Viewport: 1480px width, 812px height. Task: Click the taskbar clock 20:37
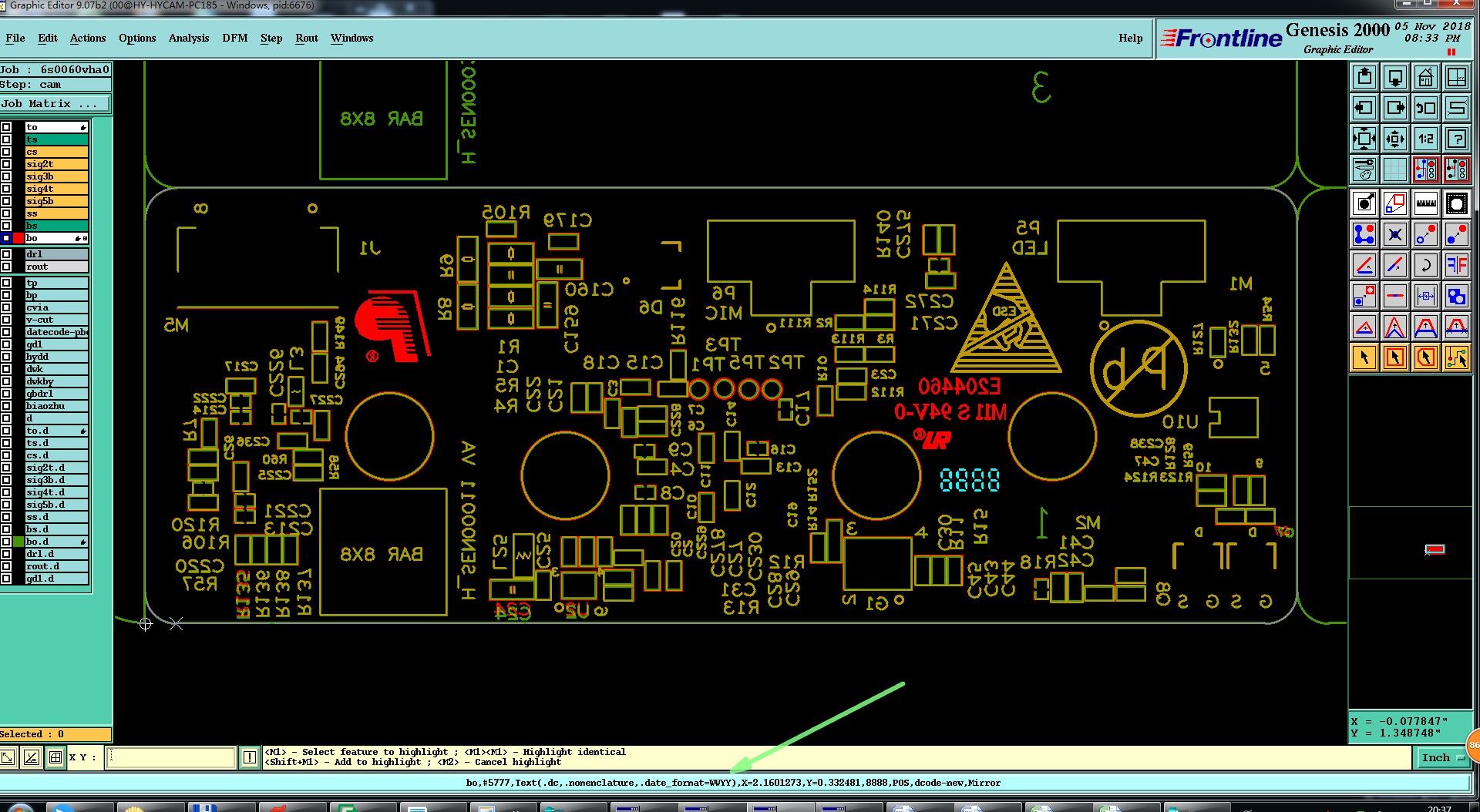(1438, 808)
